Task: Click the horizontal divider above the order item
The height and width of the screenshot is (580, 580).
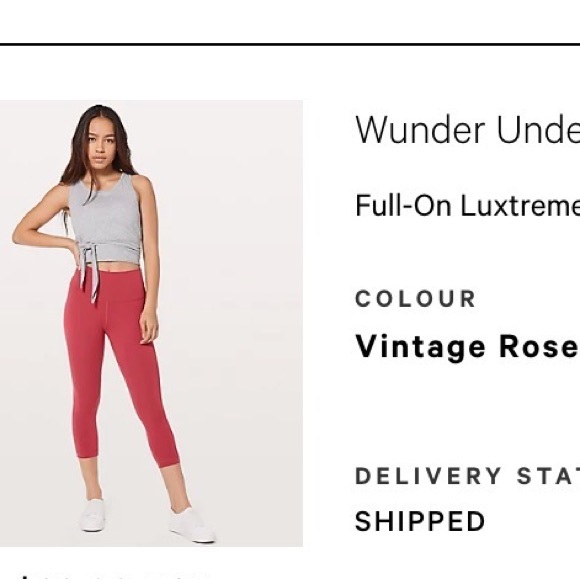Action: (x=290, y=44)
